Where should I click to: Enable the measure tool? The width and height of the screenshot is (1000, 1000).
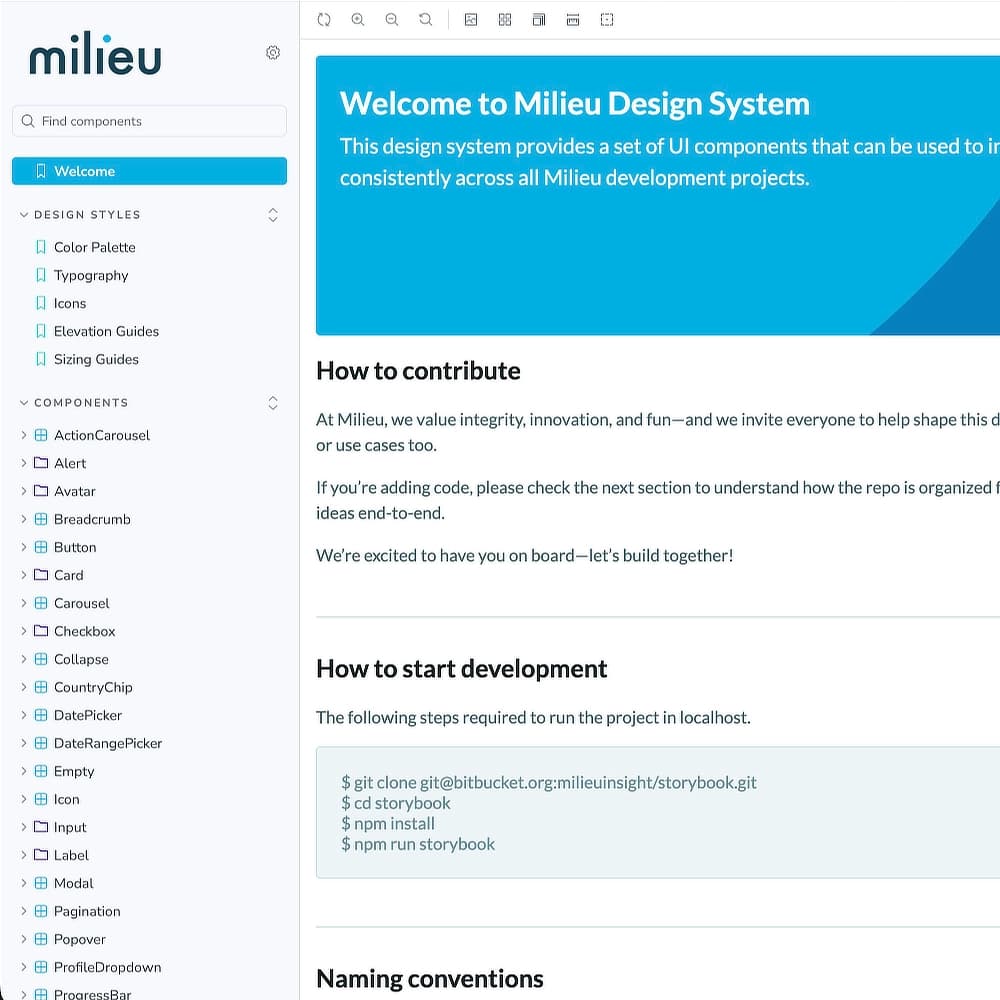tap(573, 19)
